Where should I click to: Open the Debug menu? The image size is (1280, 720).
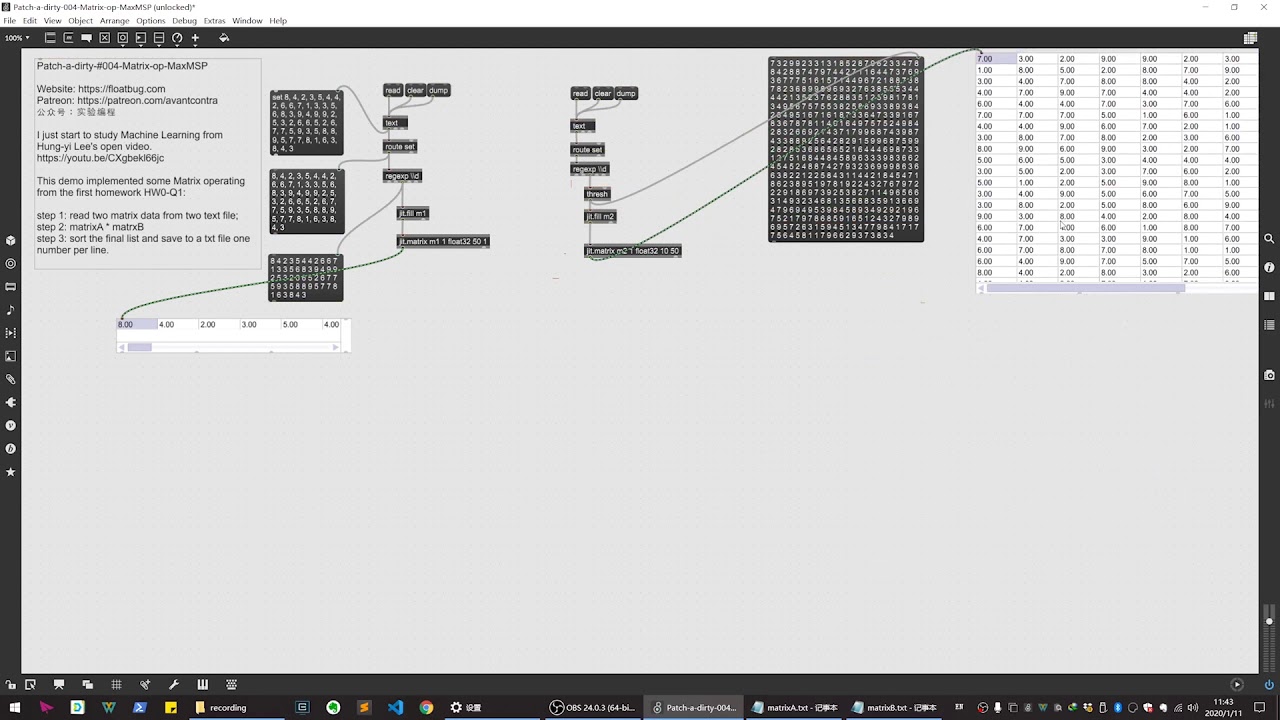pyautogui.click(x=184, y=21)
